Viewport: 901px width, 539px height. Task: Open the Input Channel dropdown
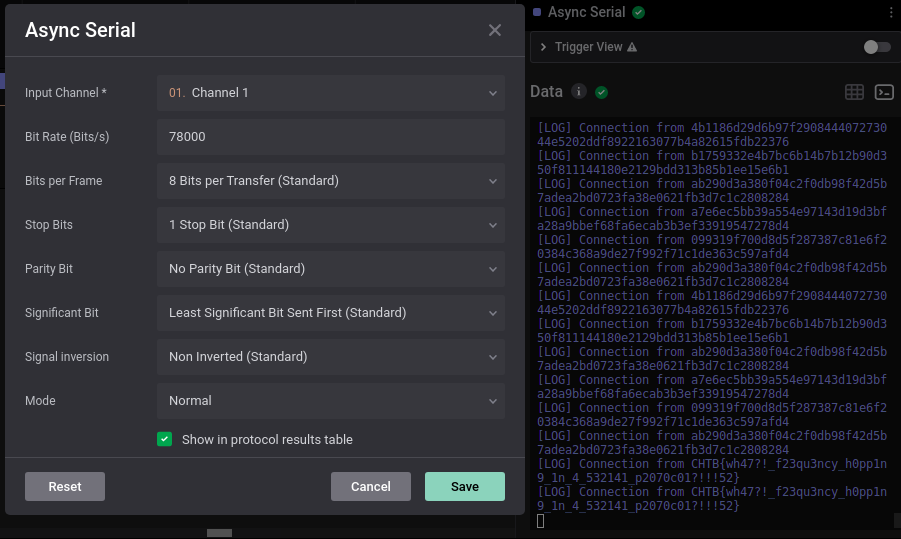click(330, 93)
